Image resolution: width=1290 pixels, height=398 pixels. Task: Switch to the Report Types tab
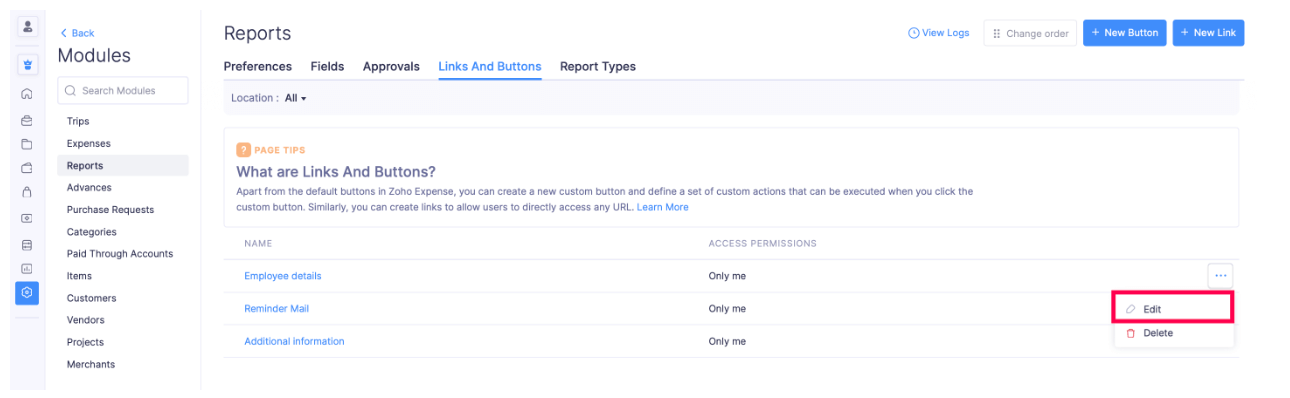click(x=598, y=66)
